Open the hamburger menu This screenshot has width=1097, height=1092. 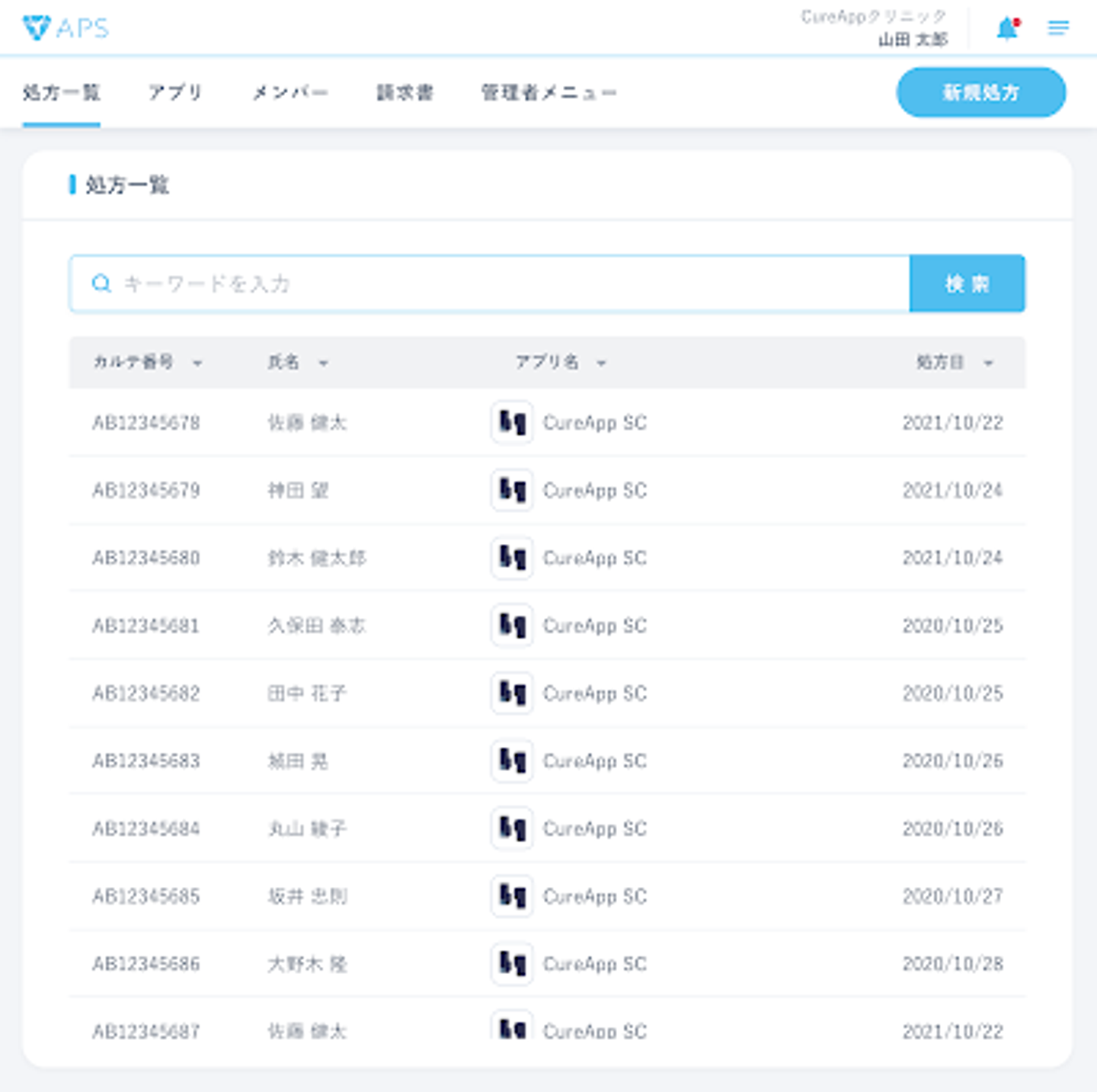pyautogui.click(x=1058, y=28)
